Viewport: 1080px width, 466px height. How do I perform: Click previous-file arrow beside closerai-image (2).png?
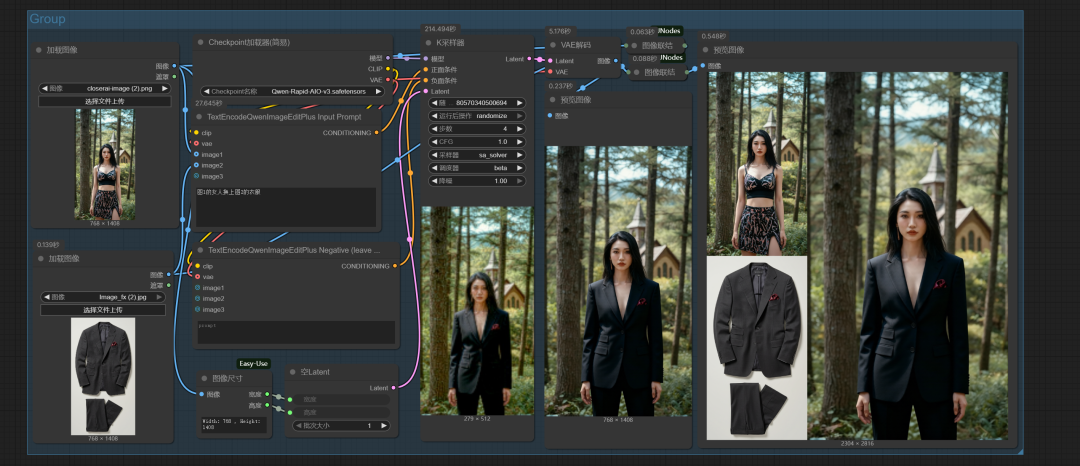point(45,89)
